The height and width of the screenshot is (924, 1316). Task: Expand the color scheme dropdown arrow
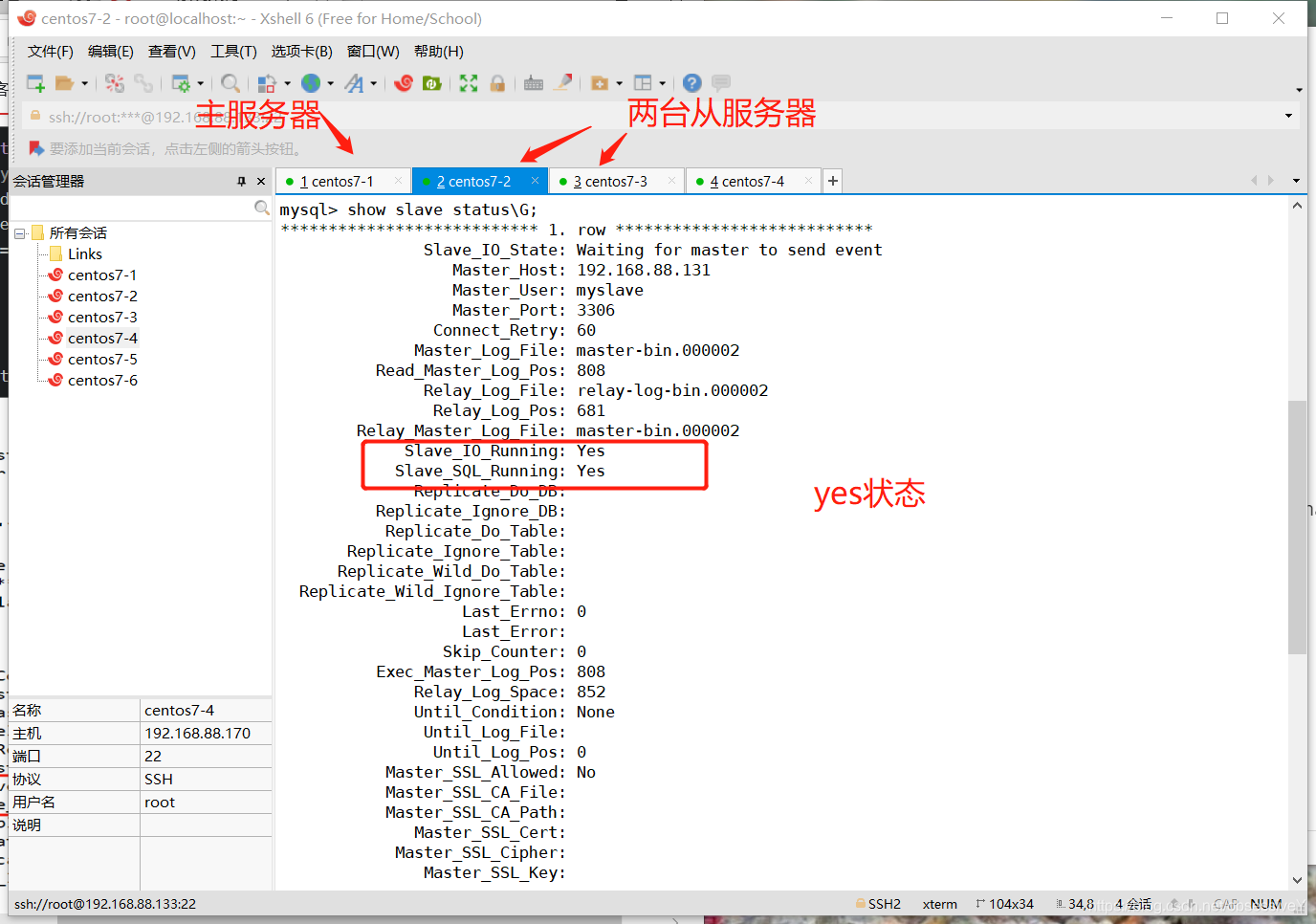(287, 83)
